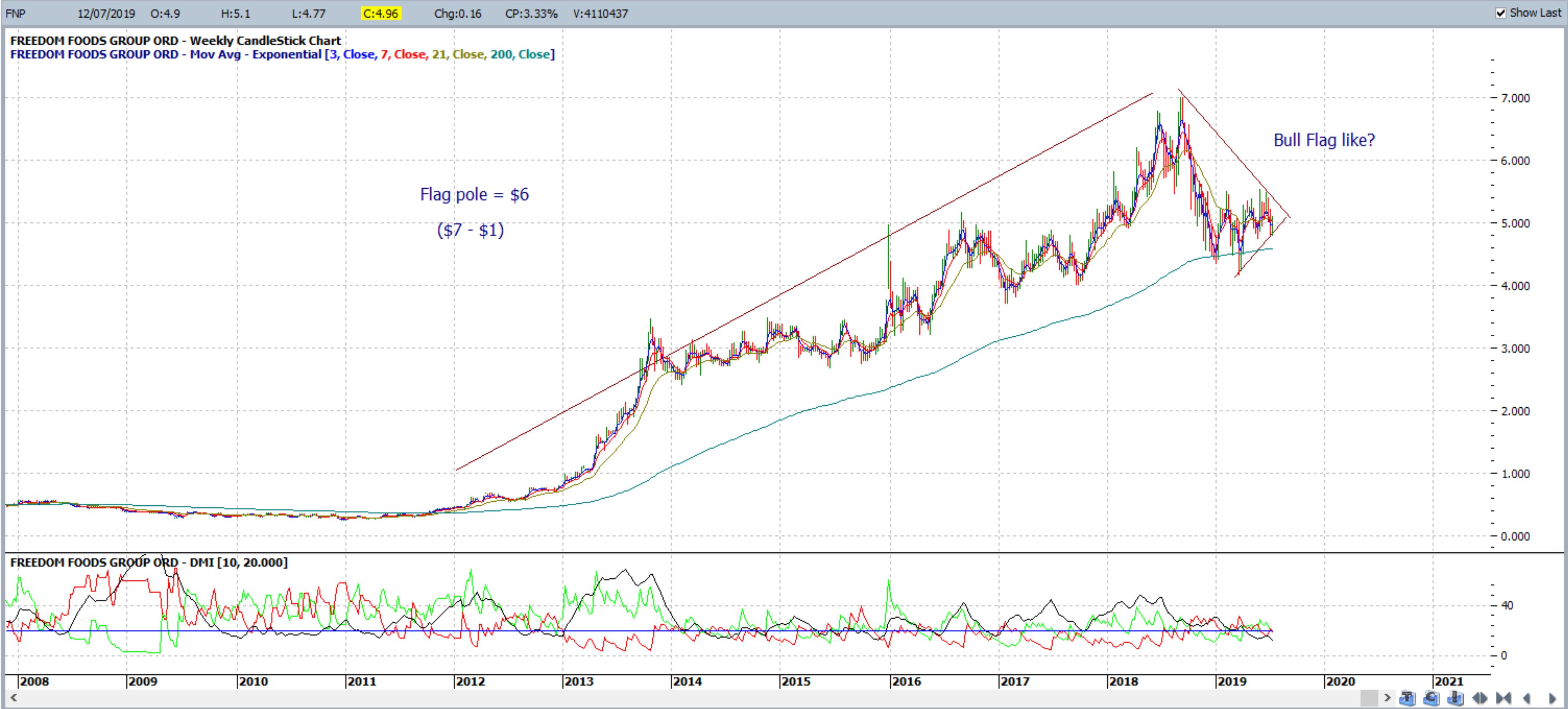This screenshot has height=709, width=1568.
Task: Click the 2016 year label on time axis
Action: coord(906,681)
